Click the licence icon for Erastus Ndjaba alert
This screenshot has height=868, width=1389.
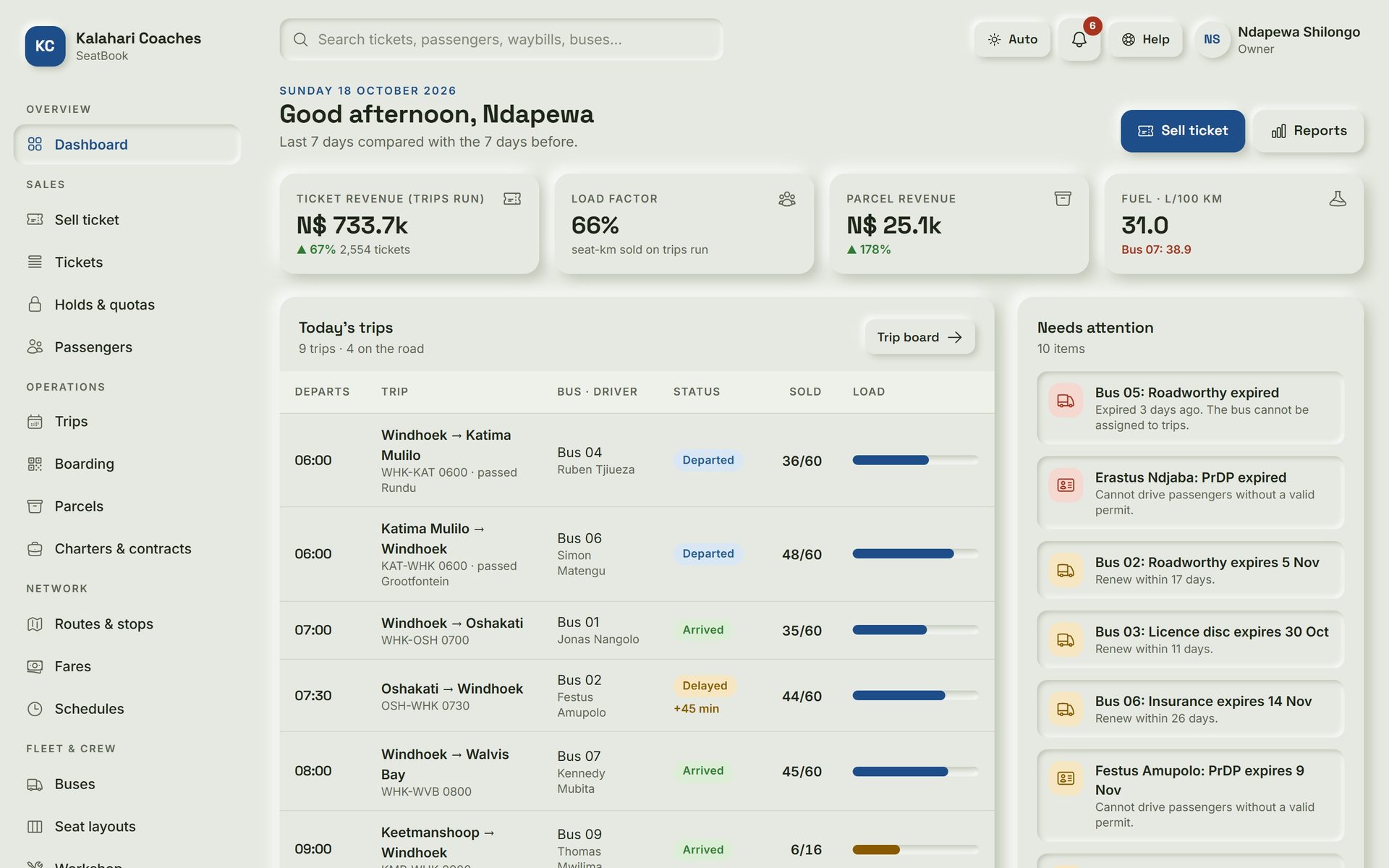point(1066,485)
